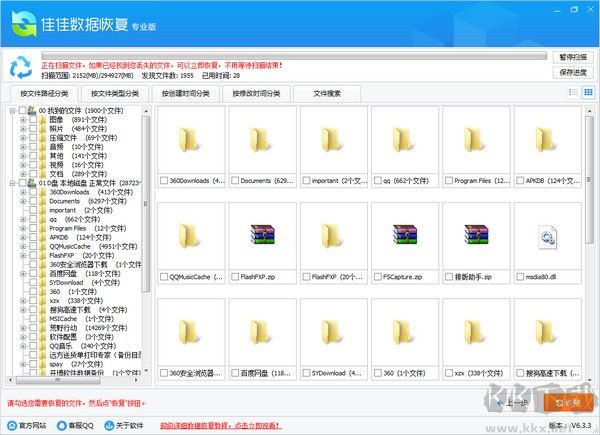Click the recycle scanning icon
The image size is (600, 435).
coord(21,67)
